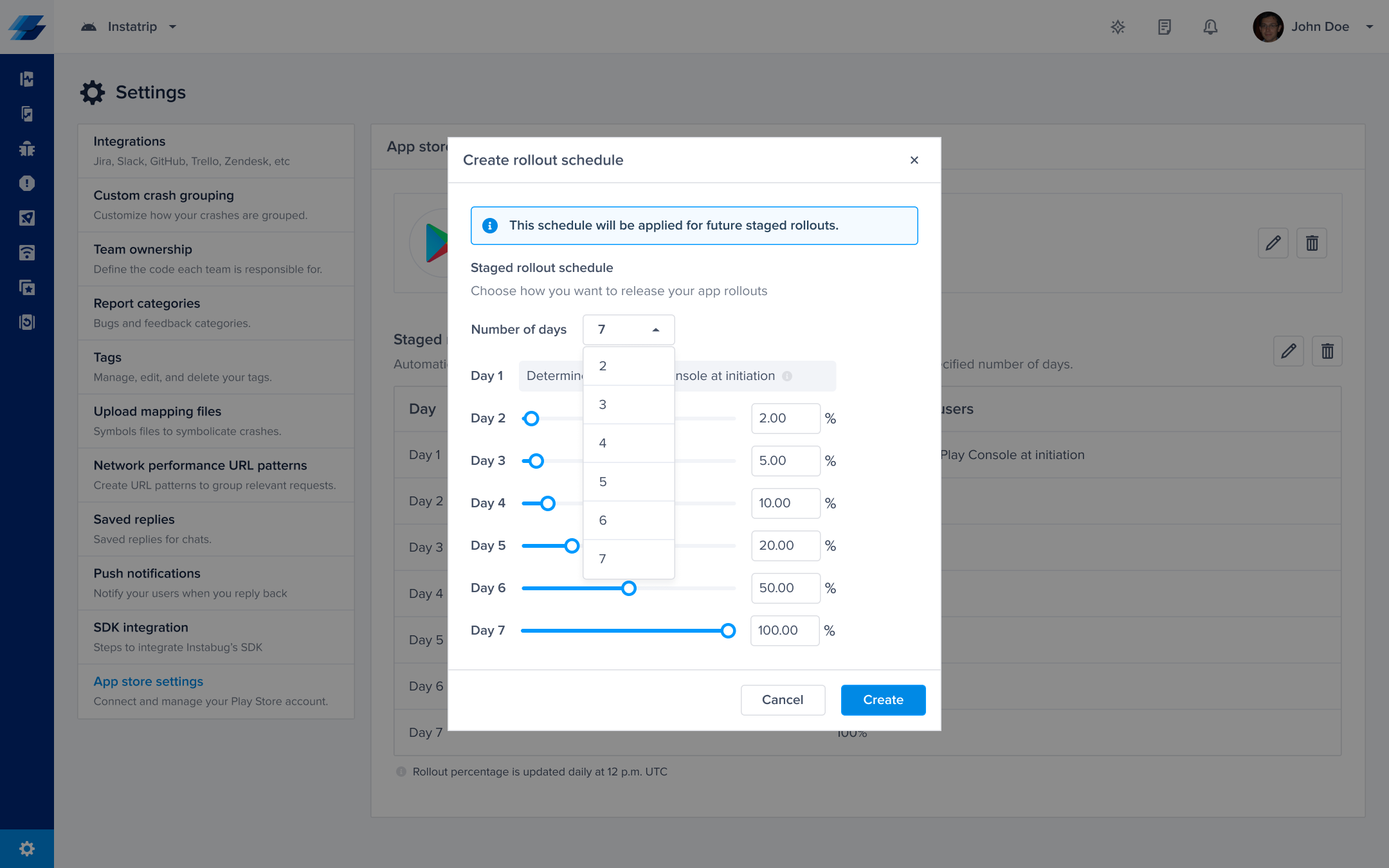Delete the staged rollout schedule via trash icon

click(1327, 351)
